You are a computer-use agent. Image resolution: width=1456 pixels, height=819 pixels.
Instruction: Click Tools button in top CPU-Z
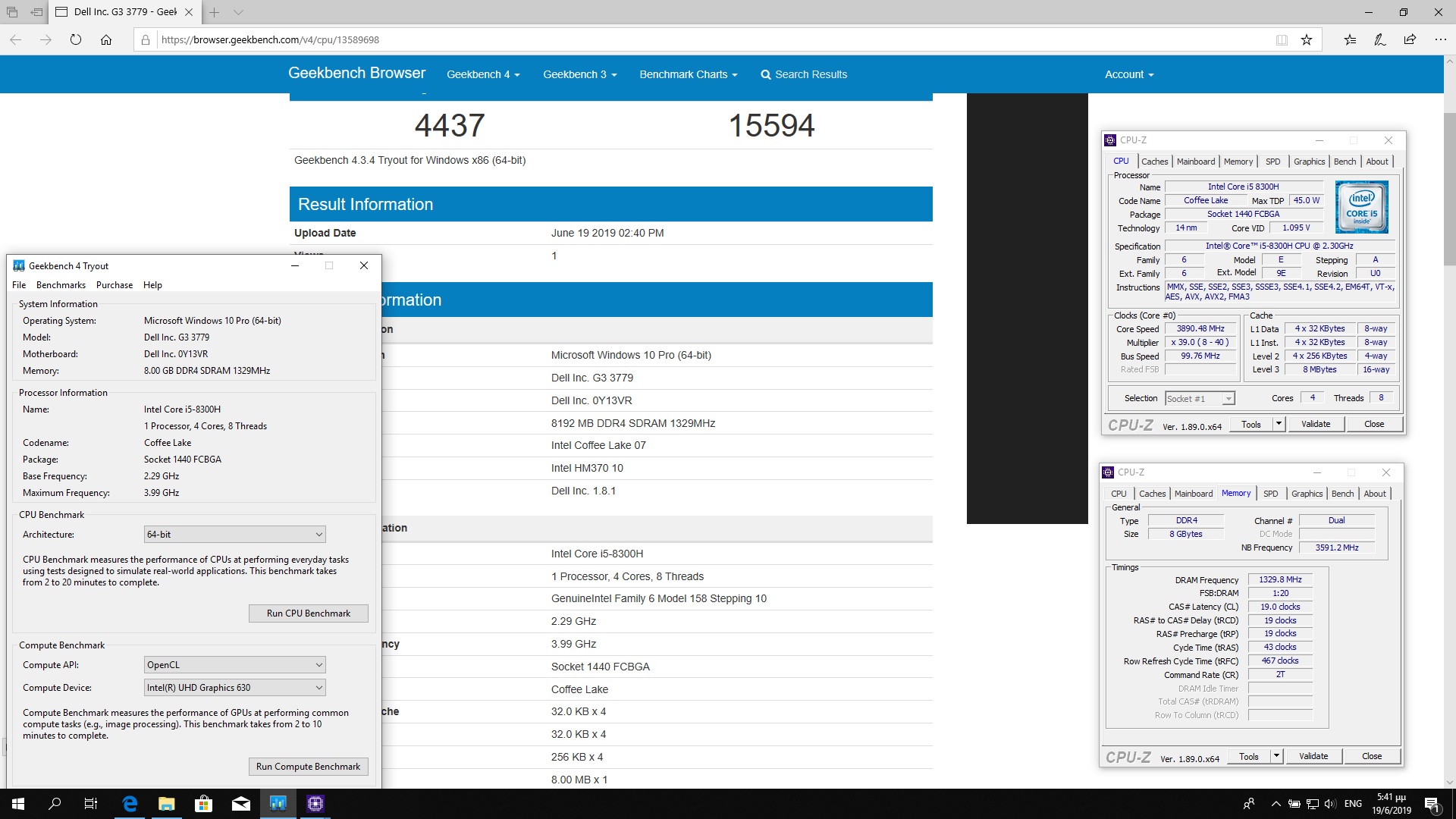coord(1251,425)
